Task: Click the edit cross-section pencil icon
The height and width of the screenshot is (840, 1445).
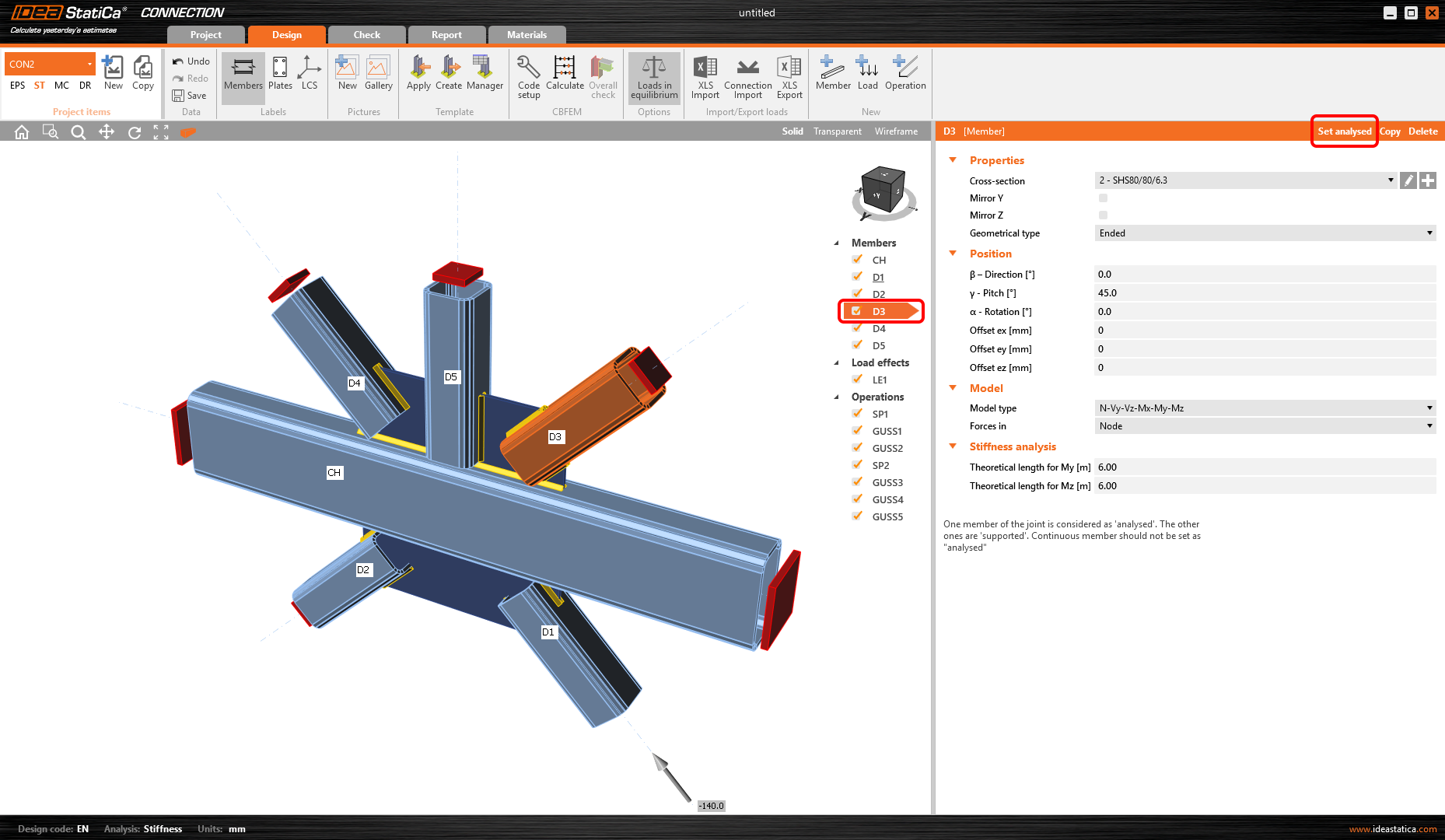Action: [x=1408, y=180]
